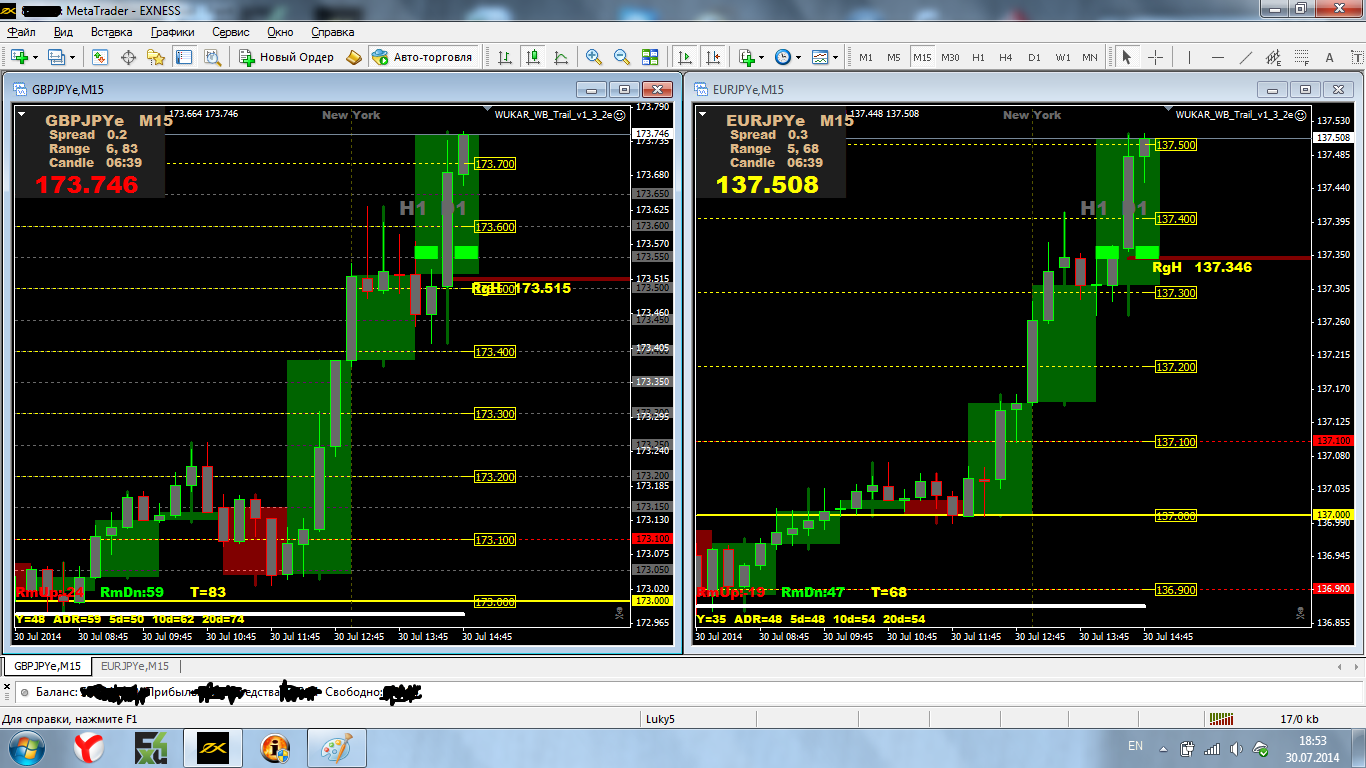This screenshot has width=1366, height=768.
Task: Expand the Templates dropdown arrow
Action: click(x=836, y=57)
